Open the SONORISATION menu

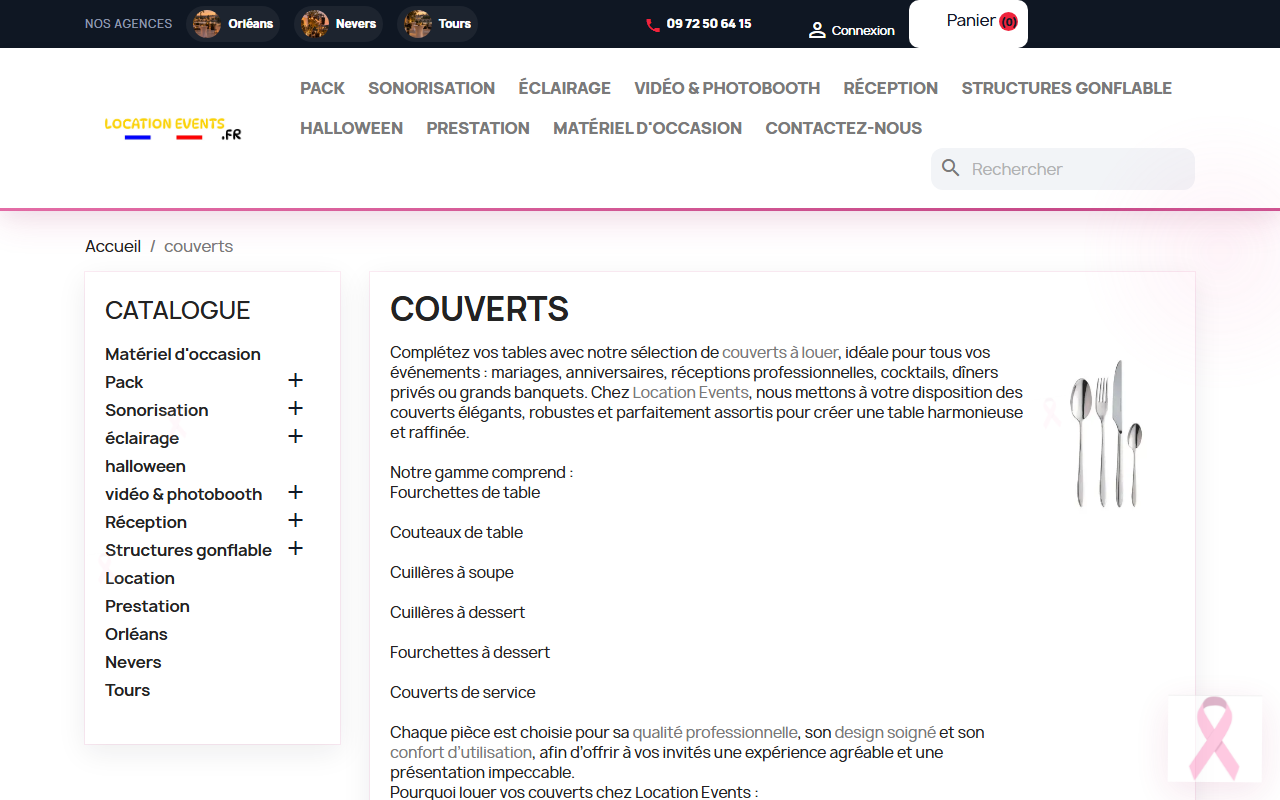[431, 88]
